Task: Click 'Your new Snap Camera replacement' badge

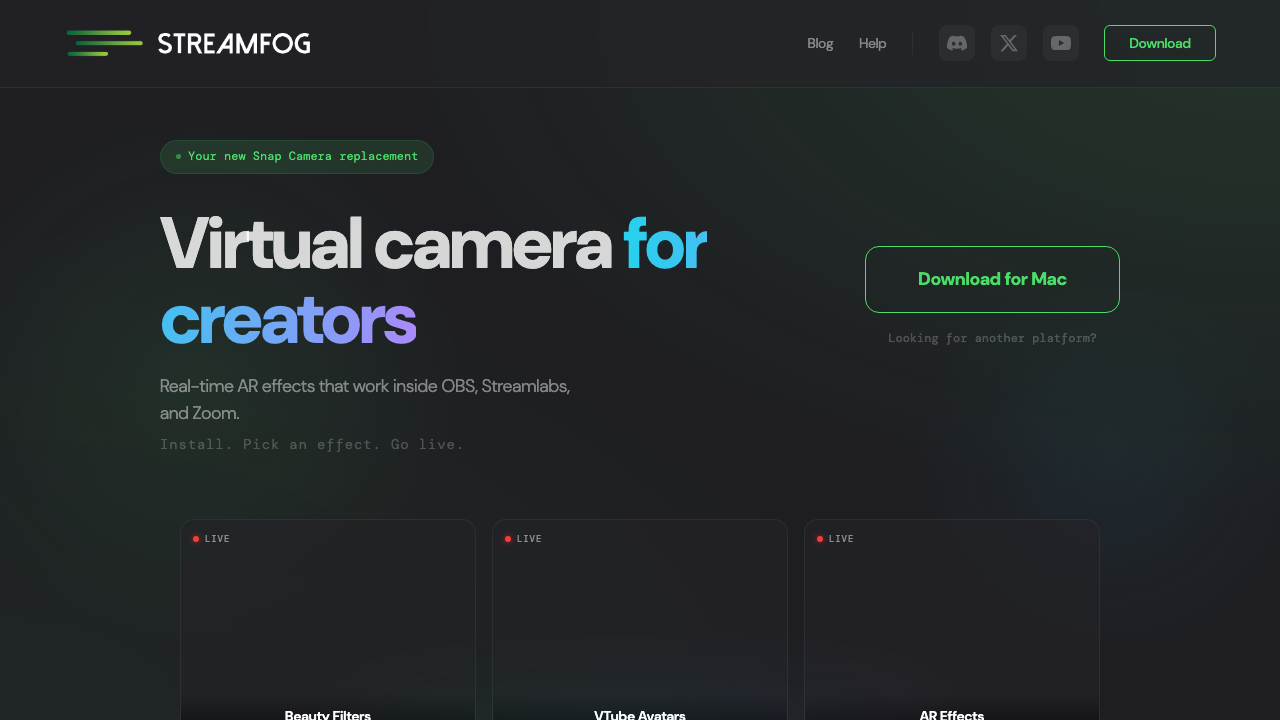Action: (x=297, y=156)
